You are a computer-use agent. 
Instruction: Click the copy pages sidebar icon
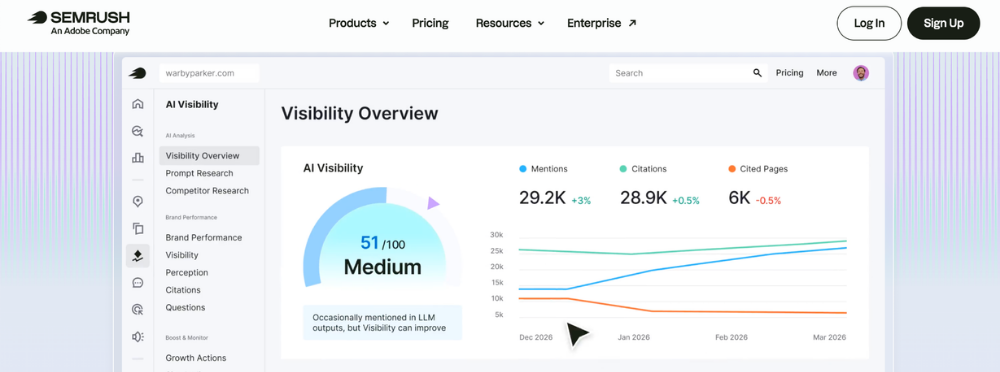click(x=138, y=228)
